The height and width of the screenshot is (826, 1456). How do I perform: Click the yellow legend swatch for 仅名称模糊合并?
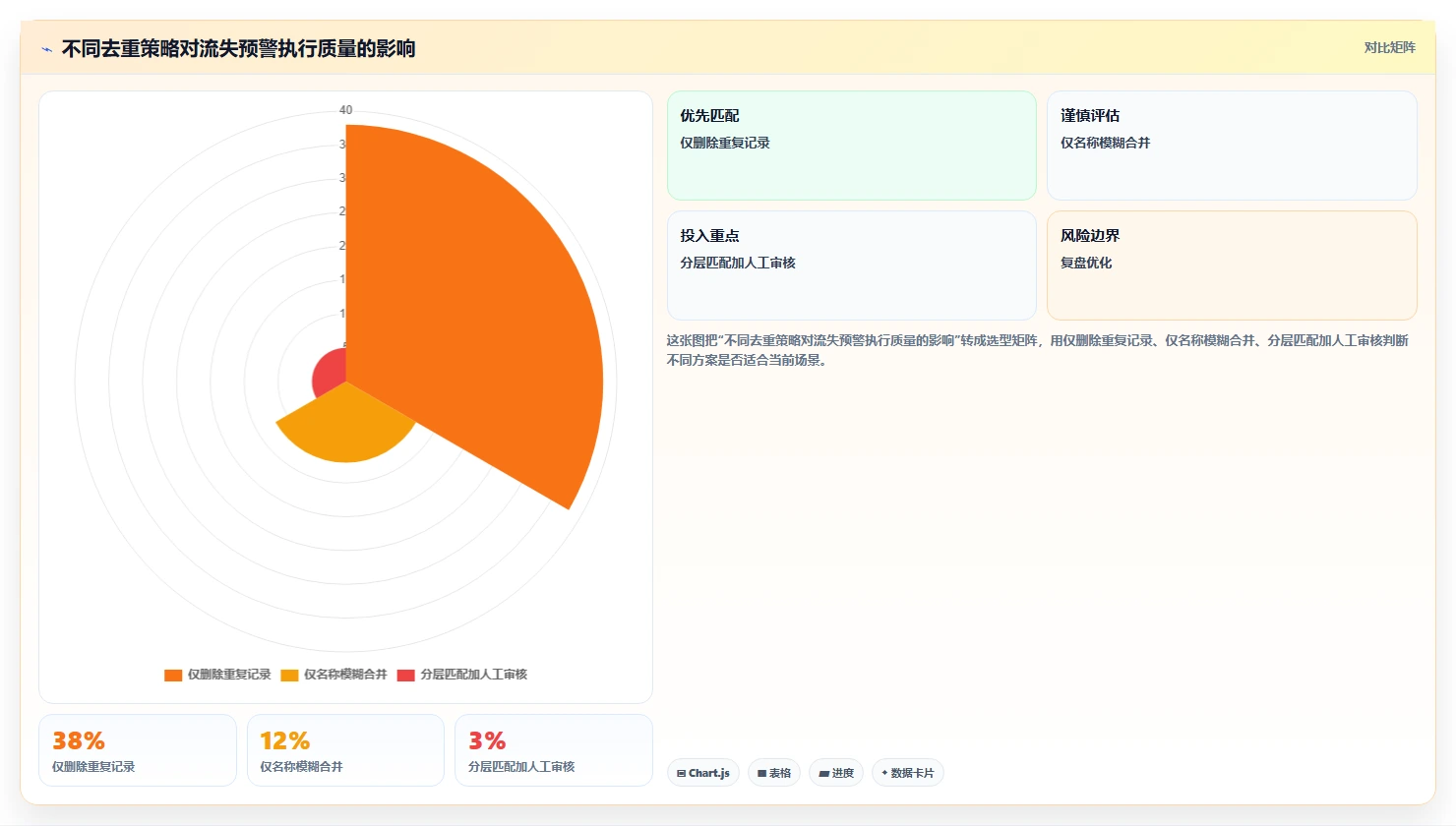tap(289, 675)
